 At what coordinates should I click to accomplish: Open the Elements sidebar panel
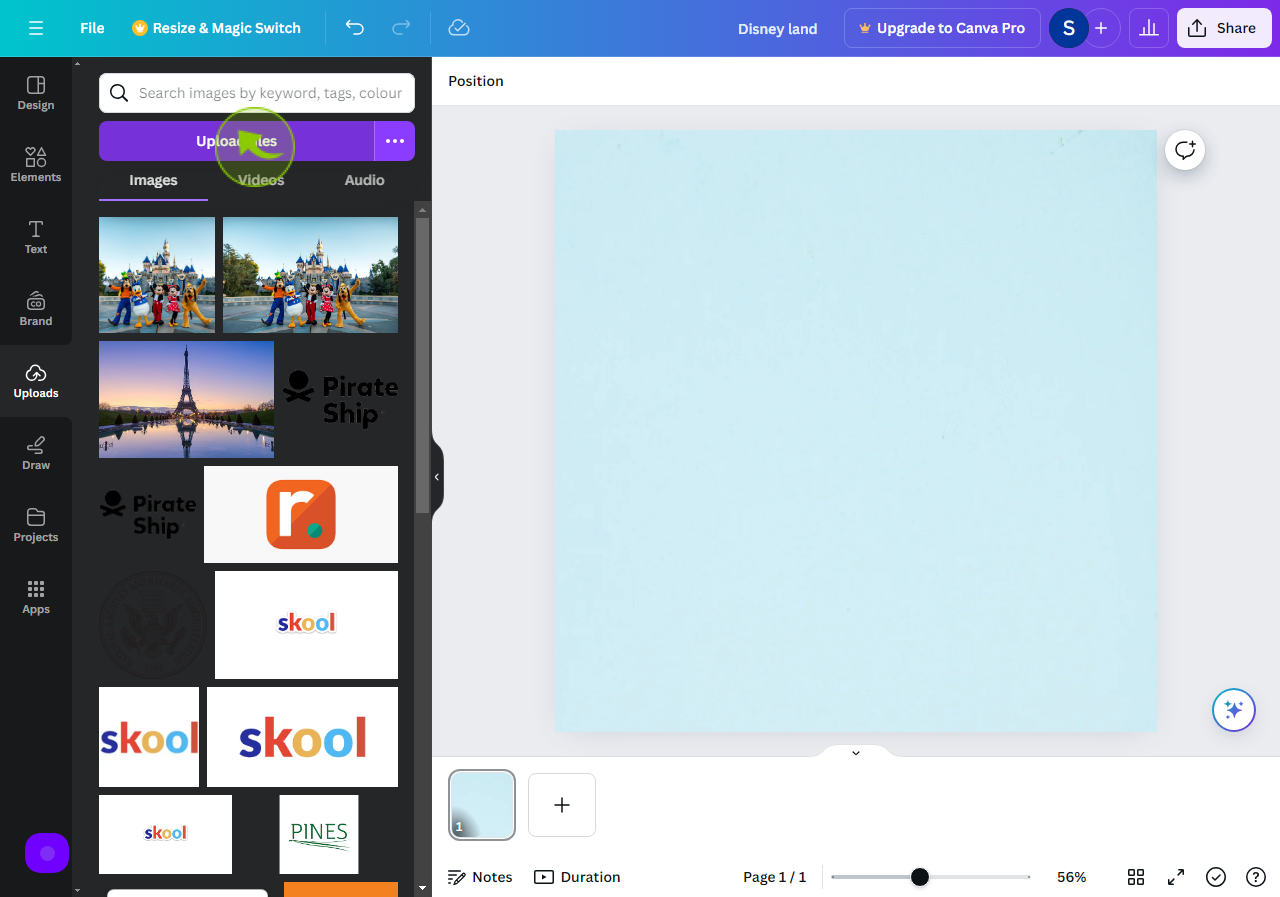(36, 165)
